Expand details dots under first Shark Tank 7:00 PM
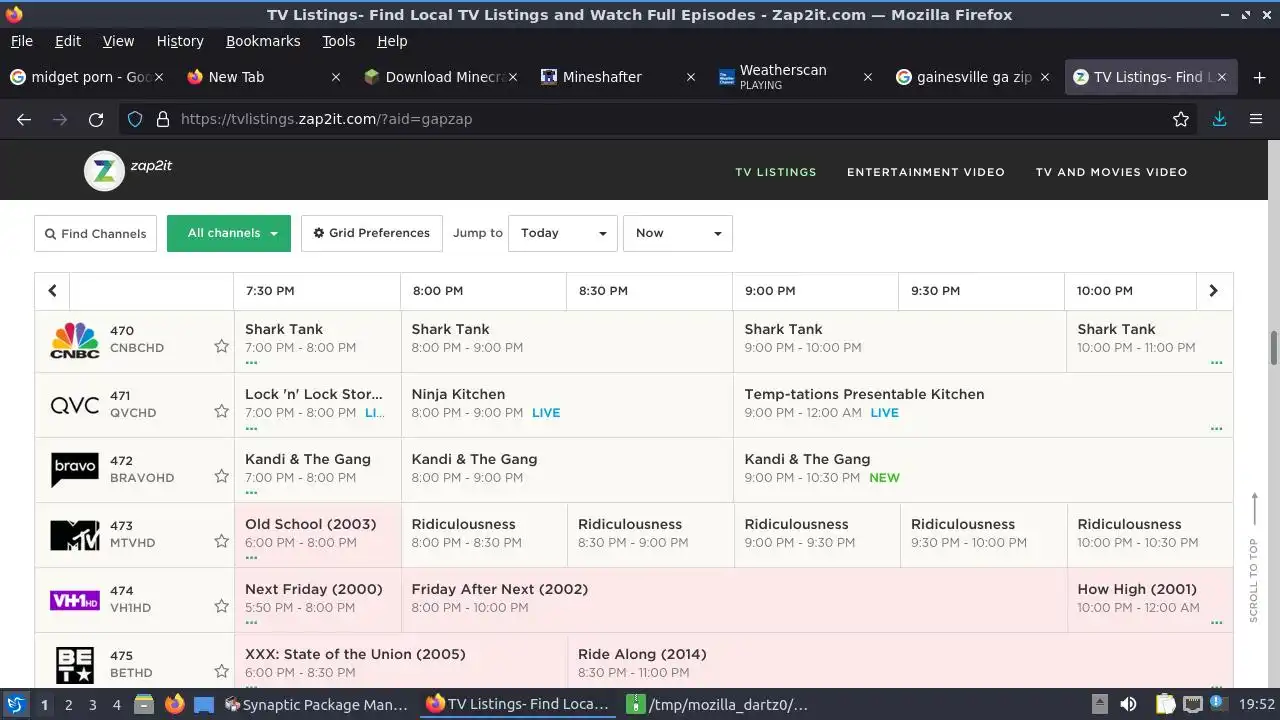Viewport: 1280px width, 720px height. [x=251, y=363]
